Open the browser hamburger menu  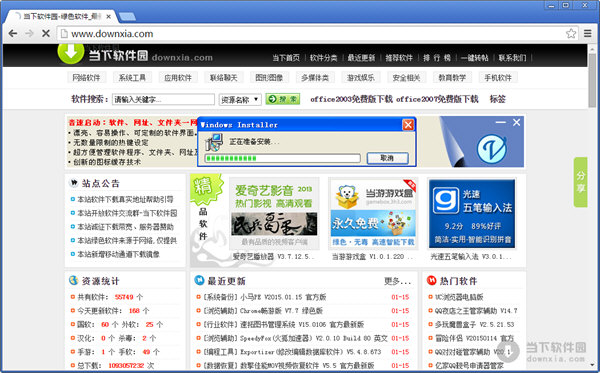(x=588, y=34)
